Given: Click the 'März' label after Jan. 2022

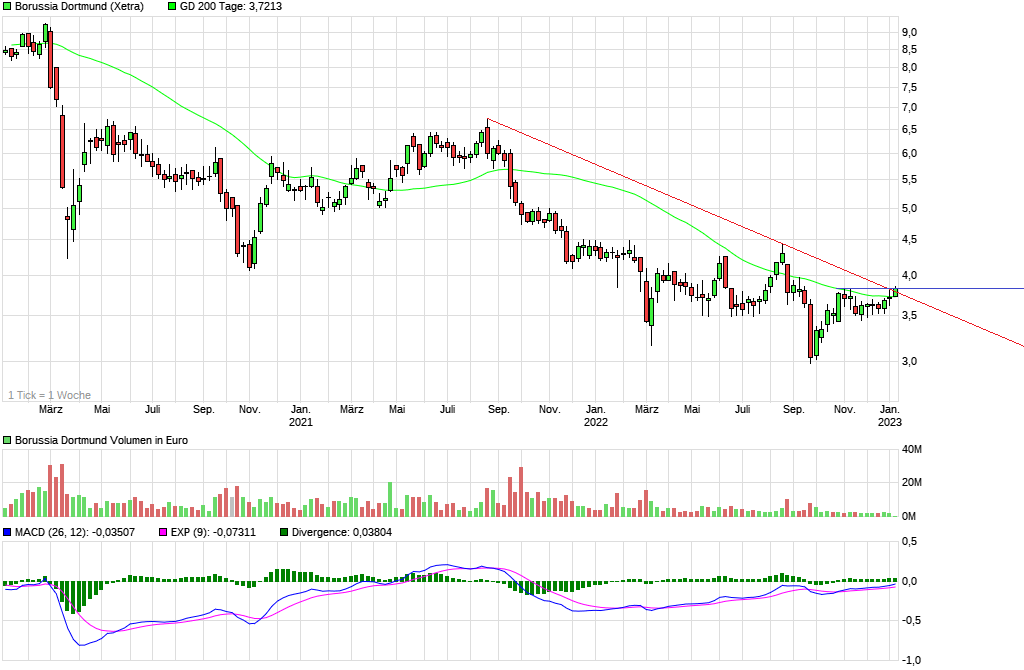Looking at the screenshot, I should click(x=647, y=409).
